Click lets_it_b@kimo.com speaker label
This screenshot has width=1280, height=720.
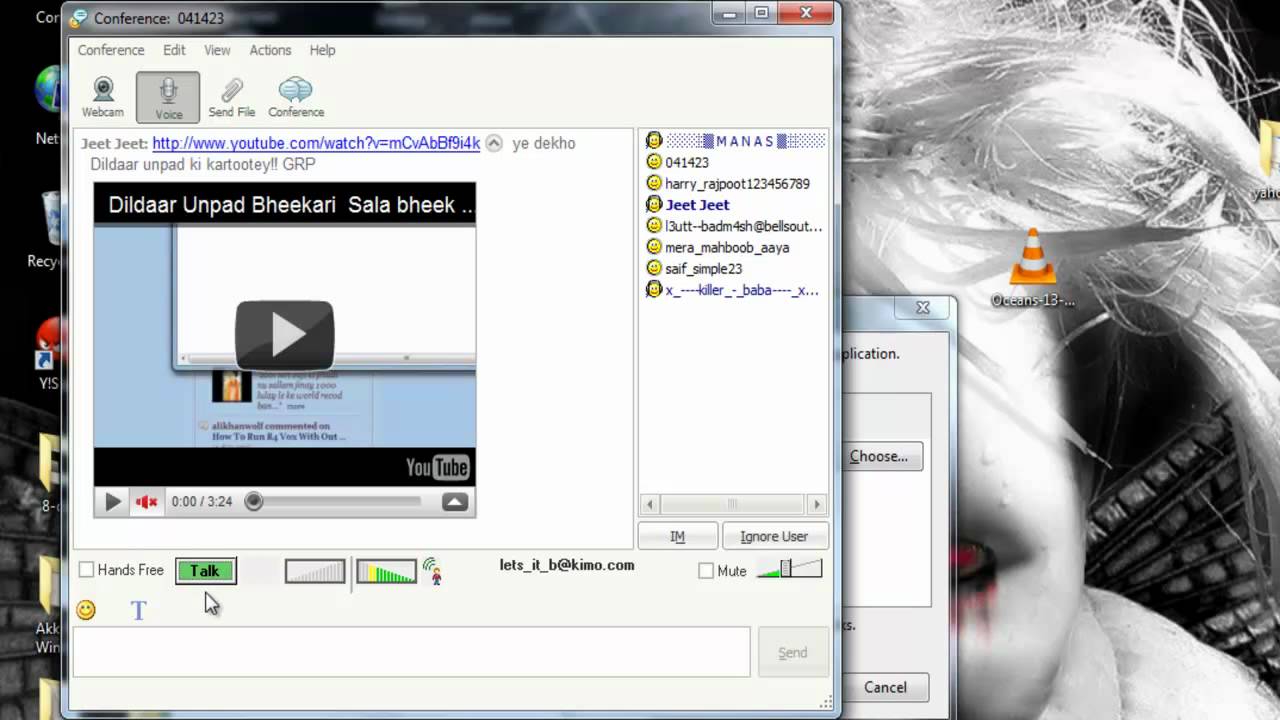coord(567,565)
